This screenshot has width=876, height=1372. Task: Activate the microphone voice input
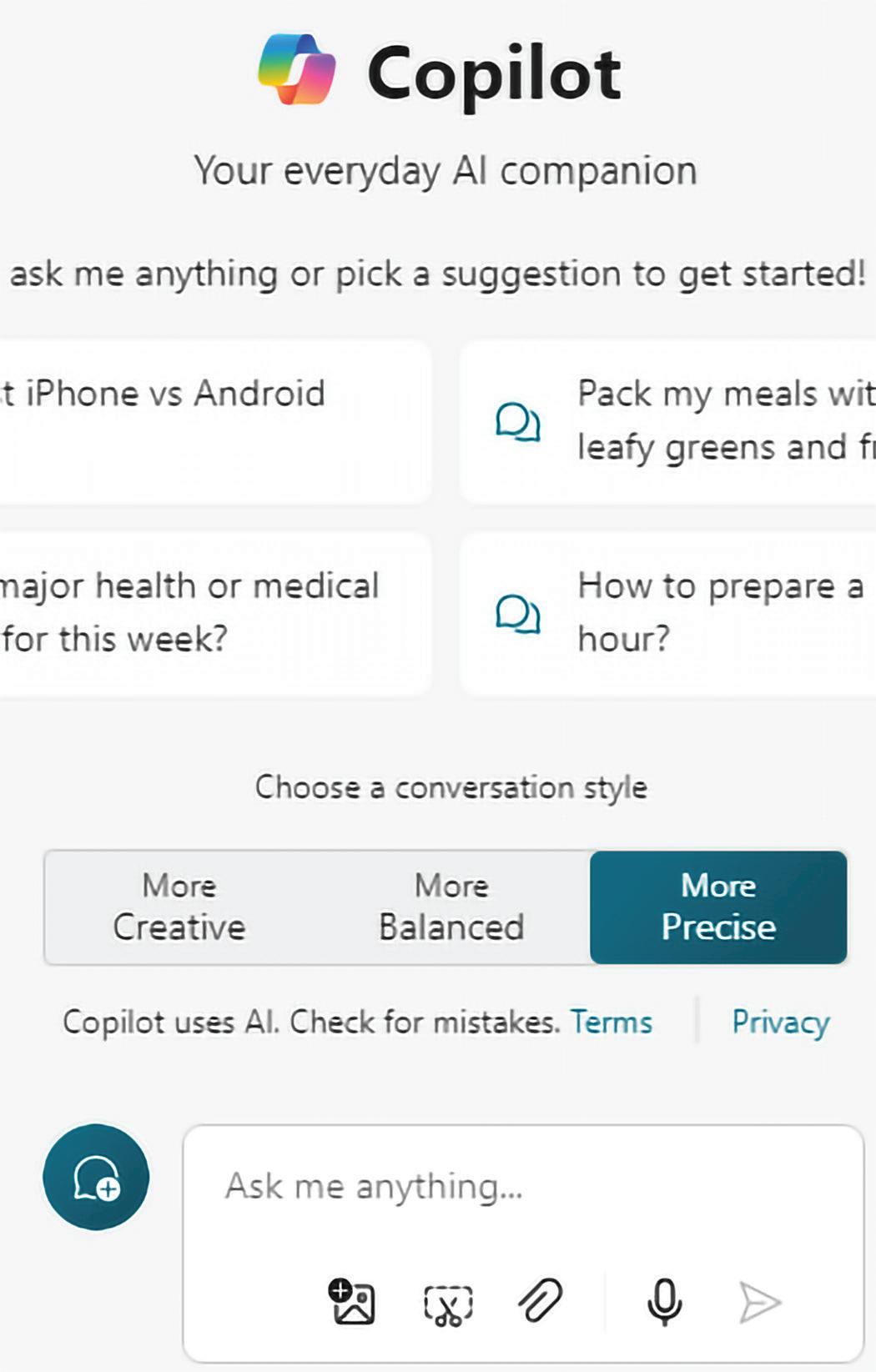[x=664, y=1301]
